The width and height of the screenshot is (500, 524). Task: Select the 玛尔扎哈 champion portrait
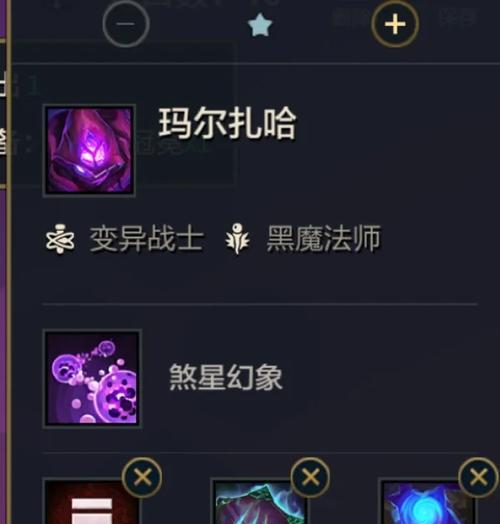[x=89, y=150]
